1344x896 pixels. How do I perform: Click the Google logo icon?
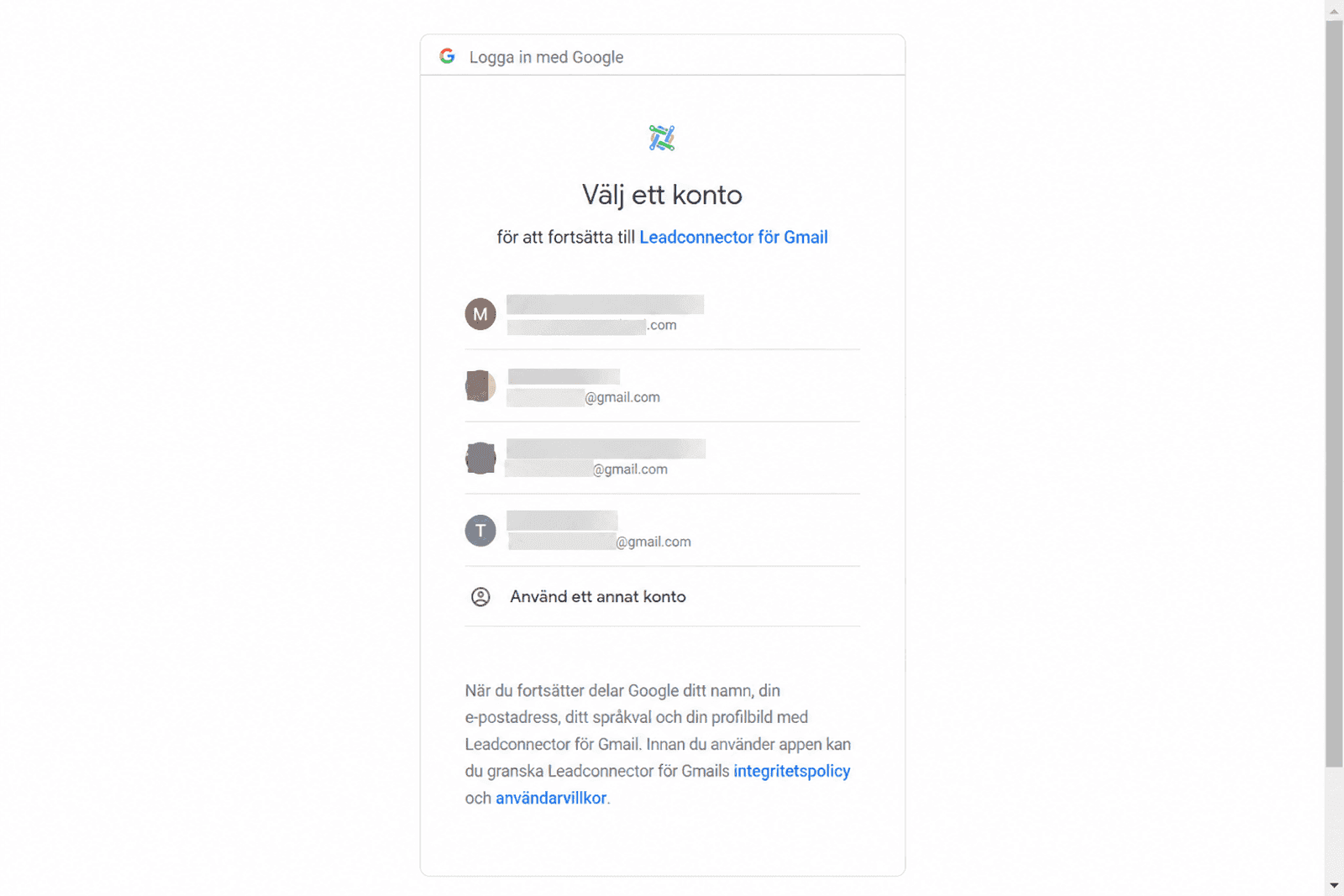point(447,56)
